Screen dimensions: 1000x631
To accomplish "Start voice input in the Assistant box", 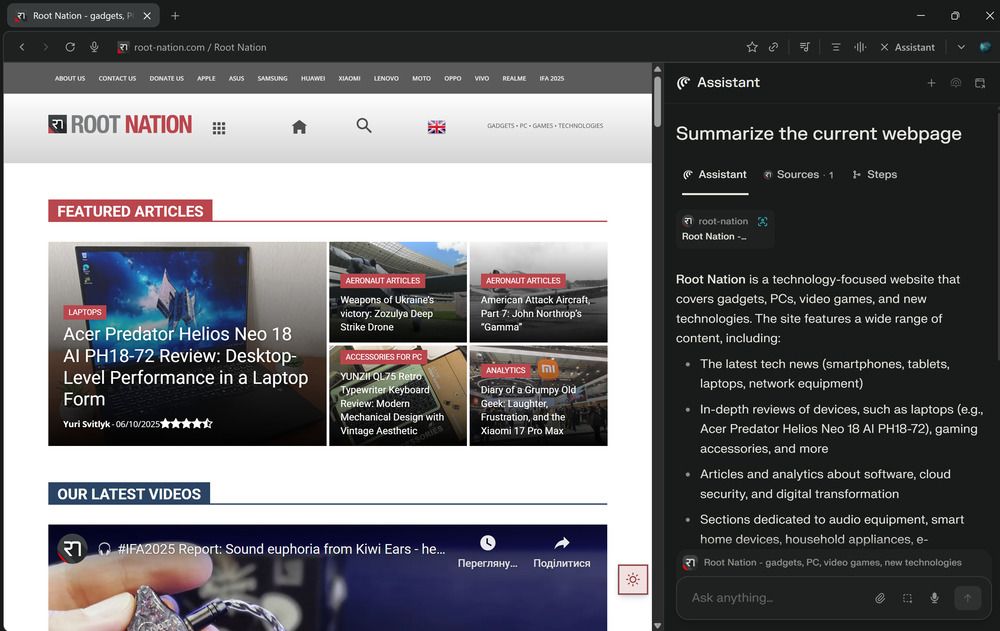I will click(x=934, y=598).
